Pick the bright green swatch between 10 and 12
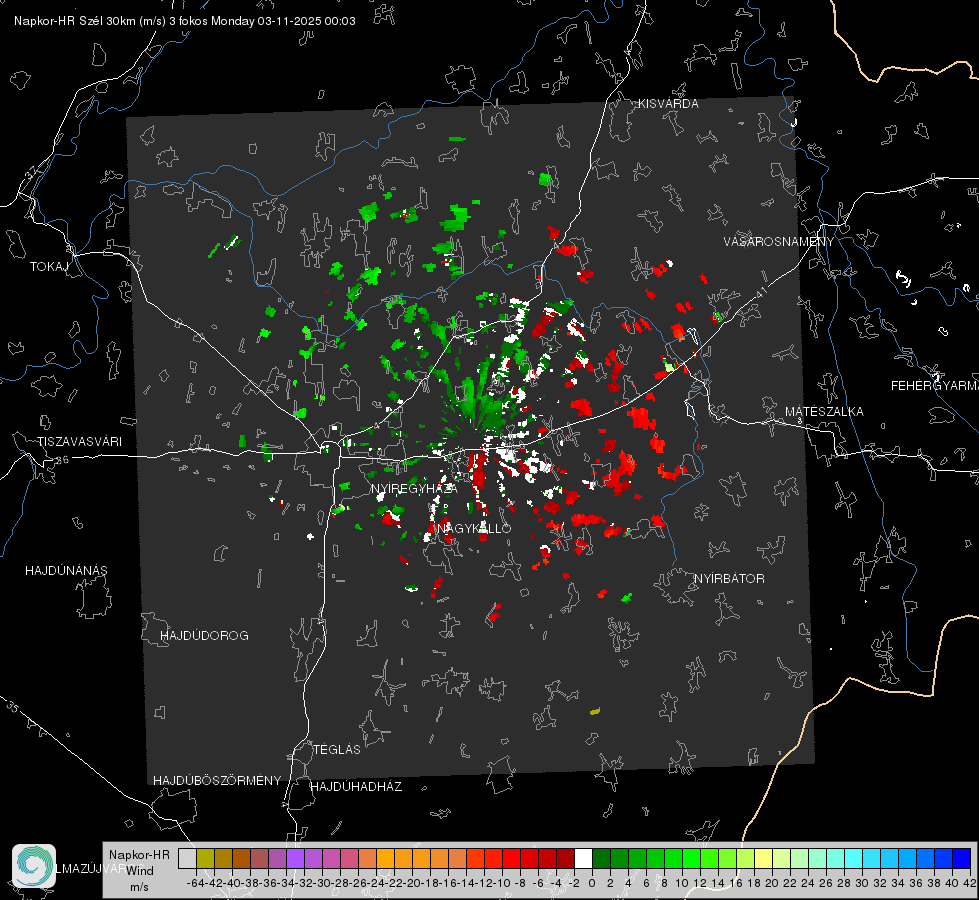 [x=691, y=859]
